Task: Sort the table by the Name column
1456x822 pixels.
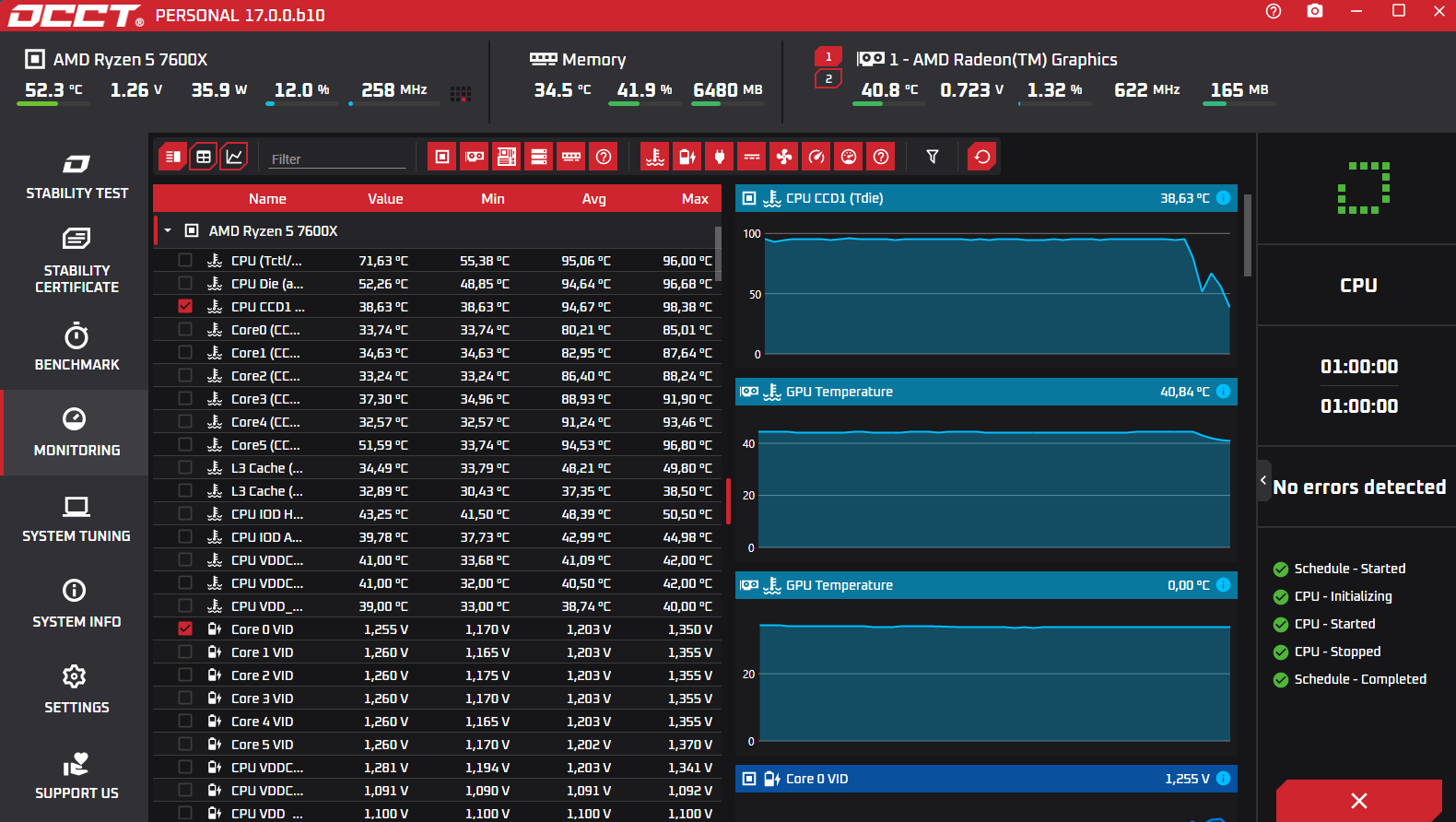Action: pos(267,199)
